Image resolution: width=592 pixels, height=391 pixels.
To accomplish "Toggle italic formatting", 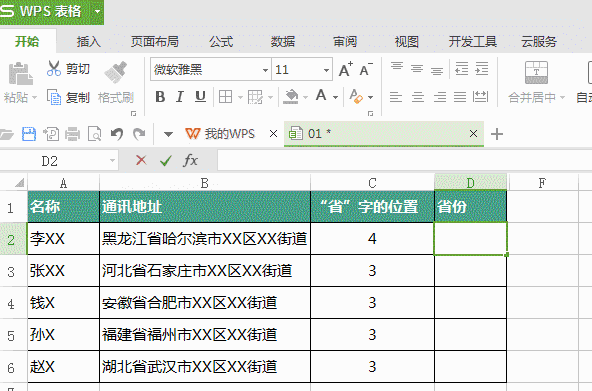I will tap(180, 97).
